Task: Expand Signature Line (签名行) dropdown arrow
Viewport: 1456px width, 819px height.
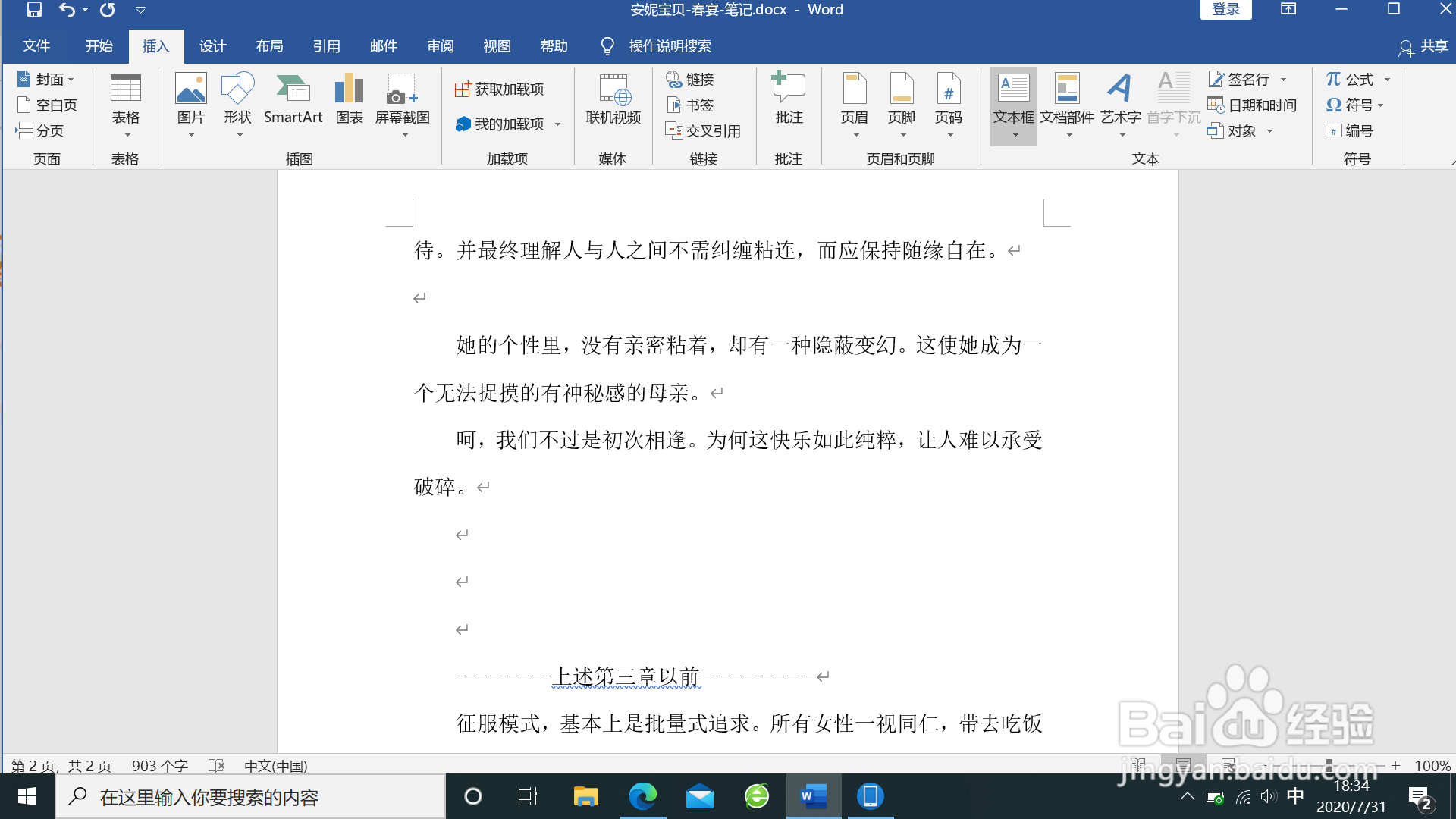Action: pyautogui.click(x=1284, y=80)
